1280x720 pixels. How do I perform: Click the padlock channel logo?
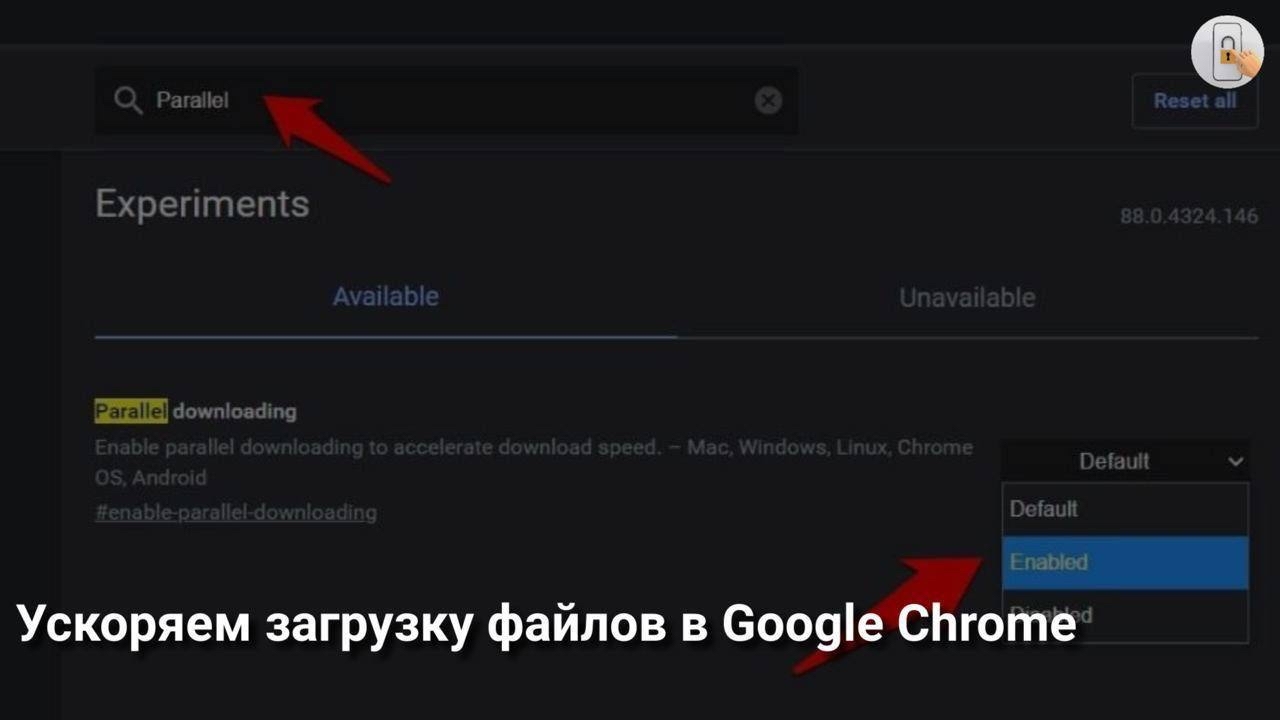(1227, 52)
